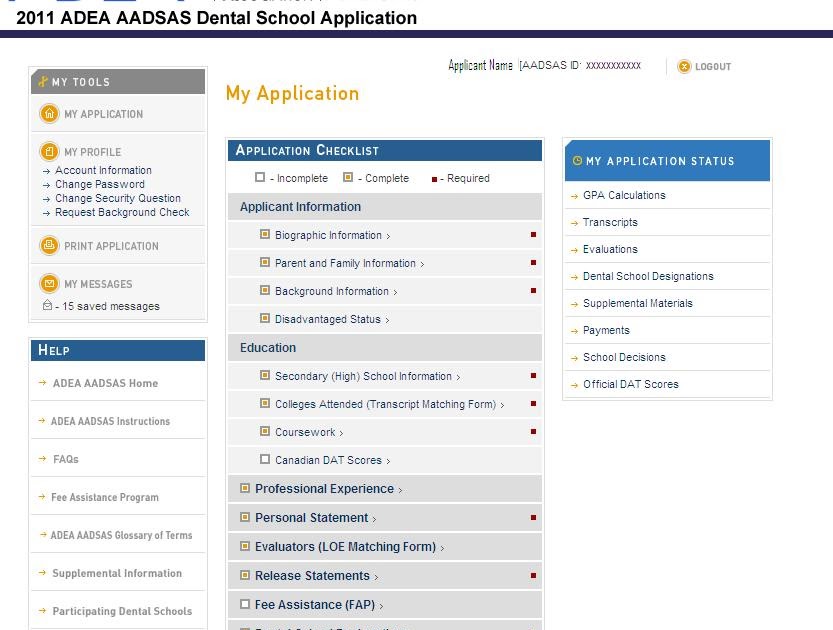The height and width of the screenshot is (630, 833).
Task: Open Secondary (High) School Information
Action: (x=363, y=376)
